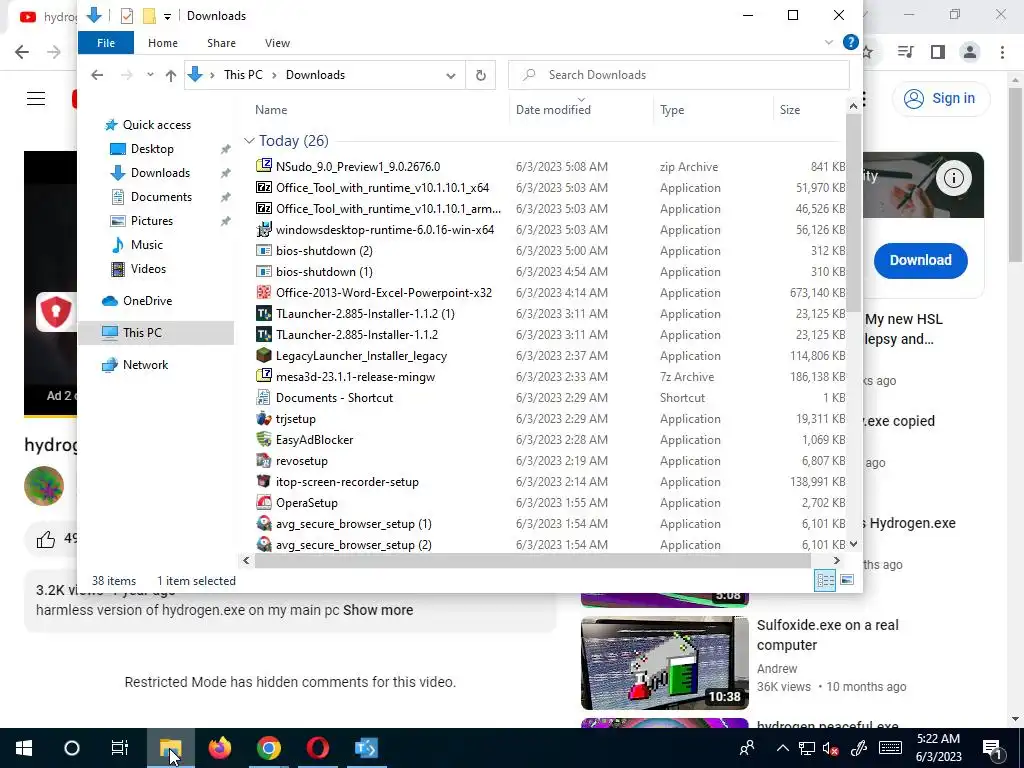Open the Share ribbon tab
Viewport: 1024px width, 768px height.
tap(221, 42)
